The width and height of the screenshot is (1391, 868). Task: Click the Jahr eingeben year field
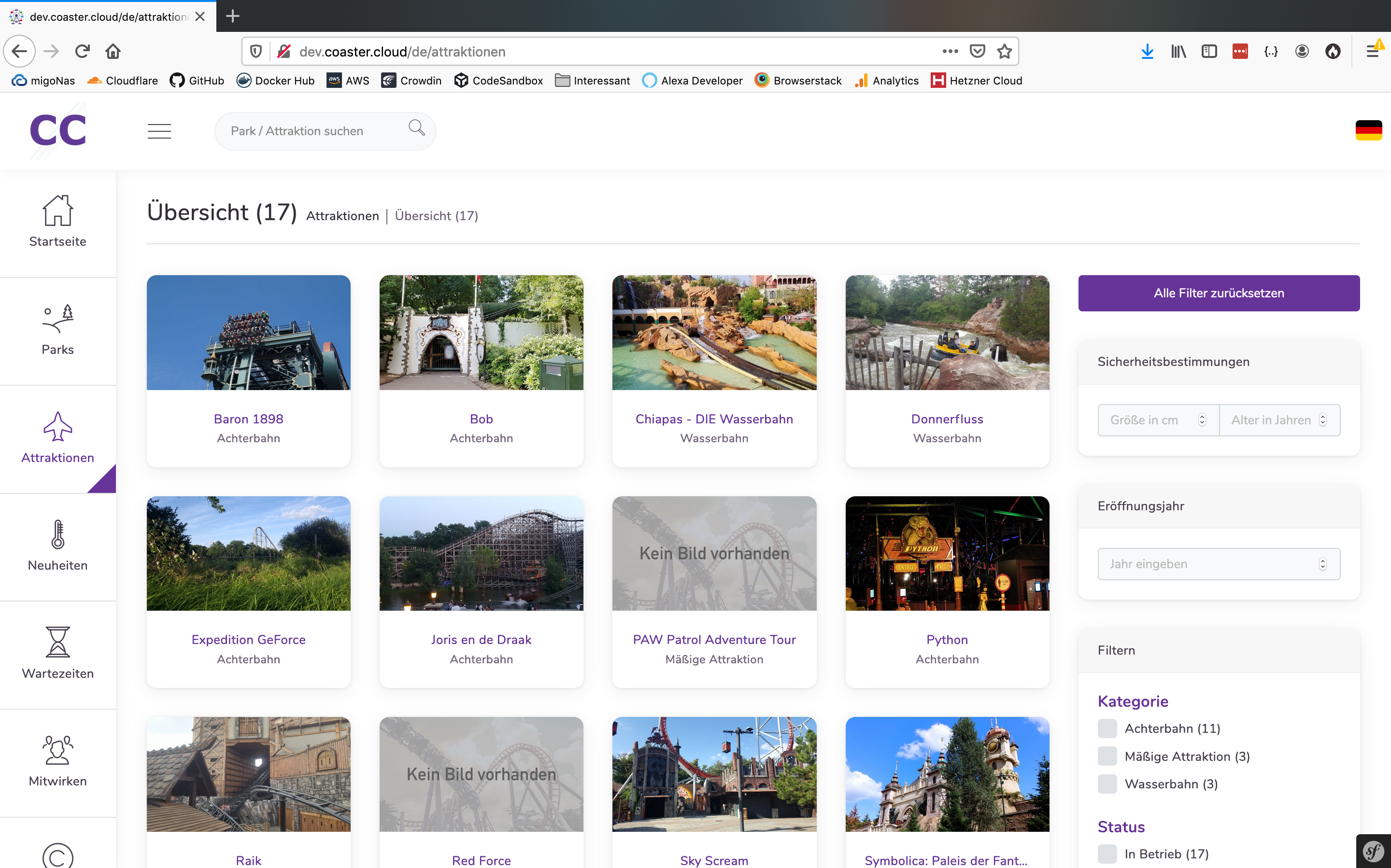pos(1219,564)
